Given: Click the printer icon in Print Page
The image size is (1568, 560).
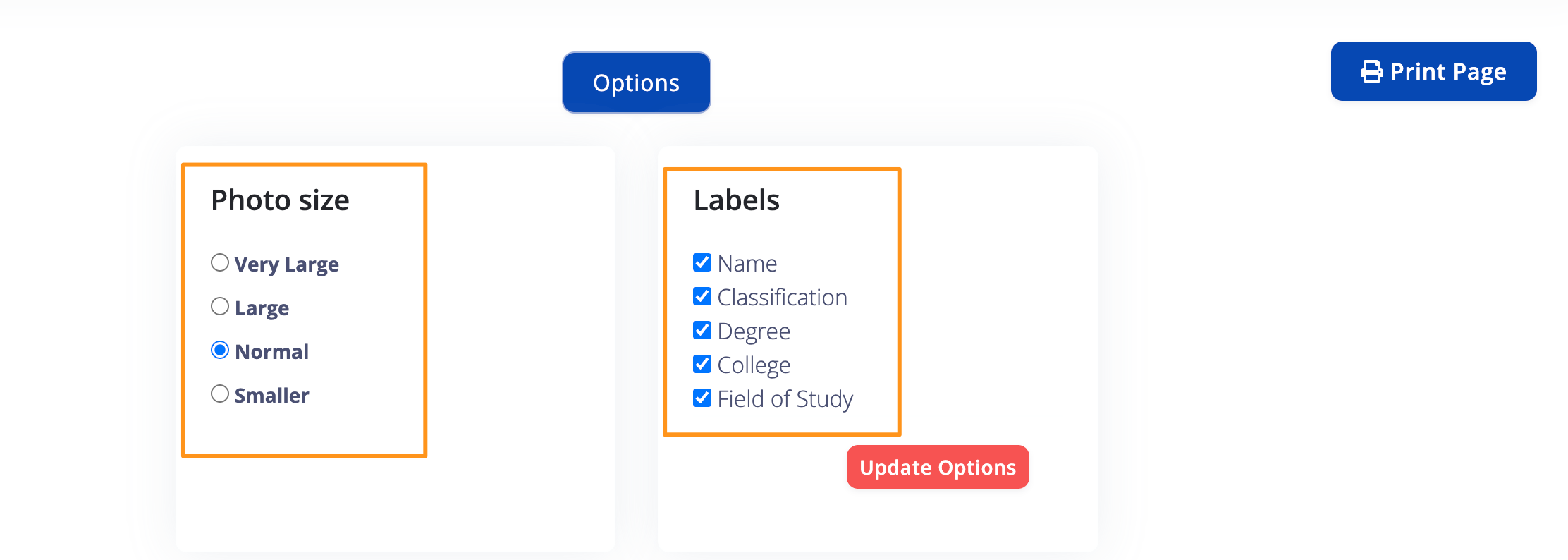Looking at the screenshot, I should pyautogui.click(x=1371, y=72).
